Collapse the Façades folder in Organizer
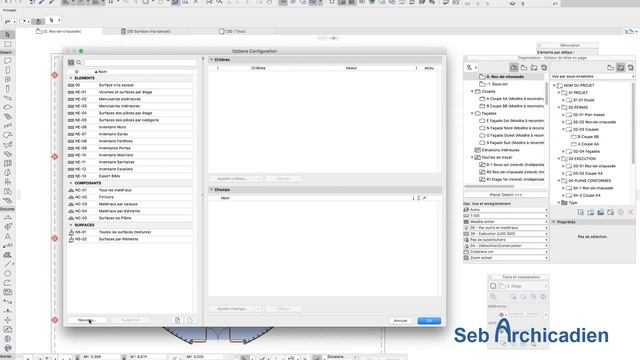The image size is (640, 360). 472,113
